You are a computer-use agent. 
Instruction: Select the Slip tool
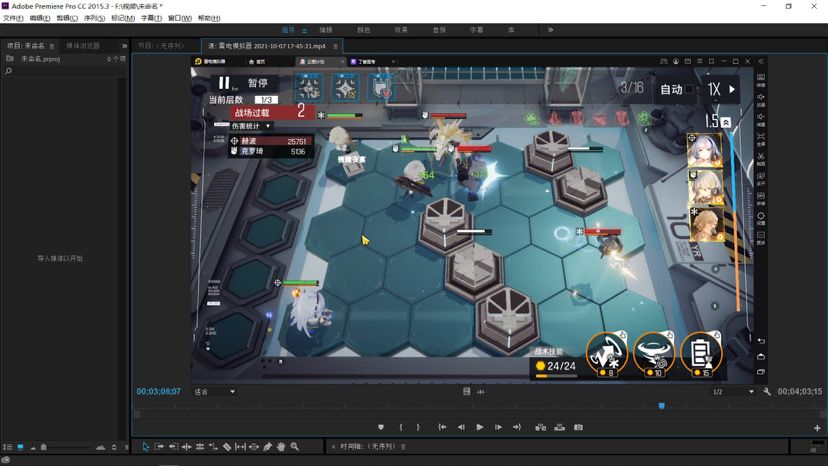click(240, 447)
